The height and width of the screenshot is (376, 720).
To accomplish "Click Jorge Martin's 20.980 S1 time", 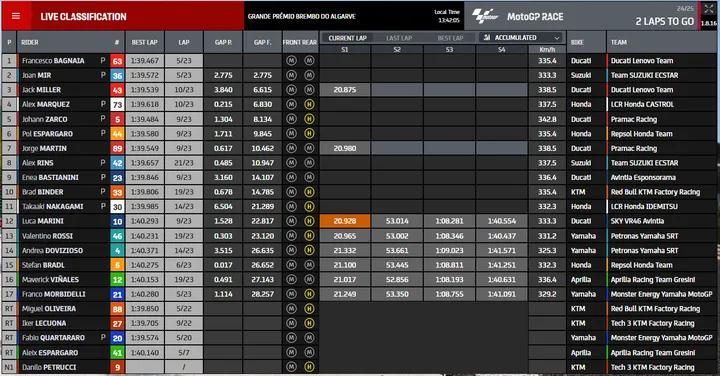I will [345, 148].
